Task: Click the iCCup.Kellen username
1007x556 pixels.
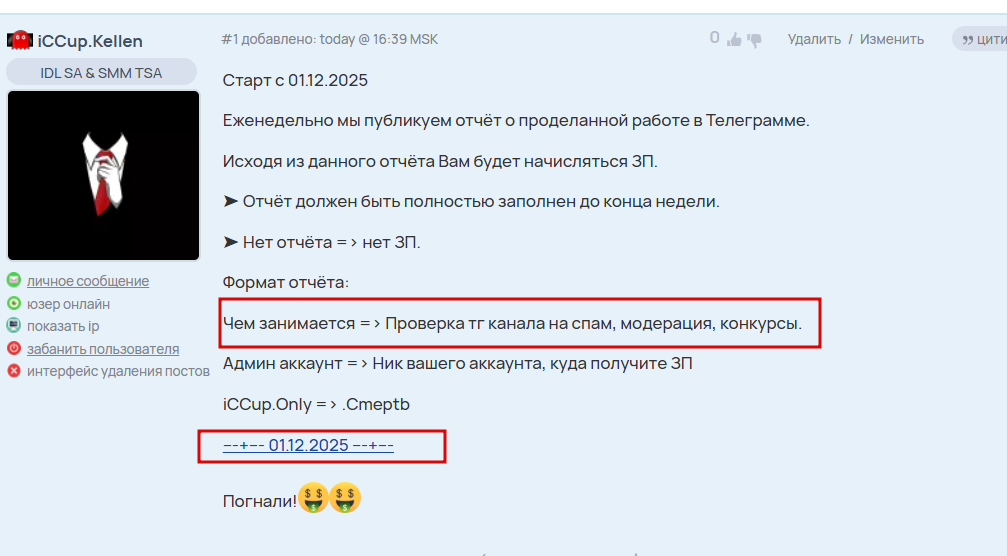Action: coord(90,41)
